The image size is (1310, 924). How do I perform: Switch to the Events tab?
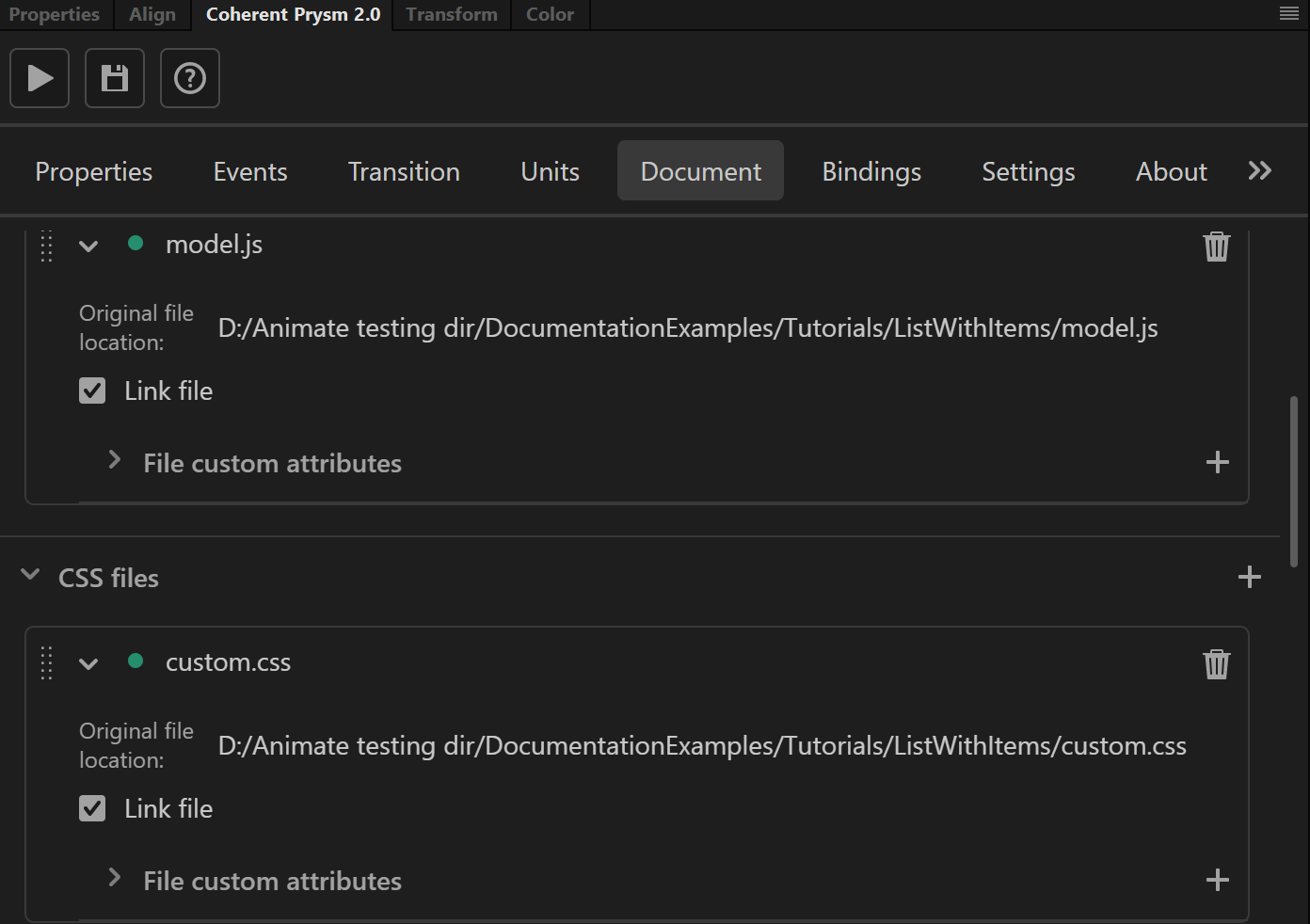(x=250, y=171)
